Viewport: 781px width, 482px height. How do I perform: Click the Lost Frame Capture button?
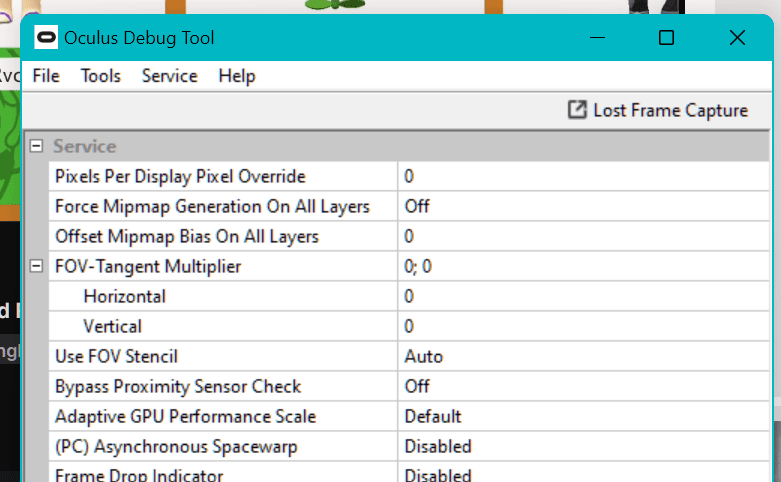click(657, 110)
